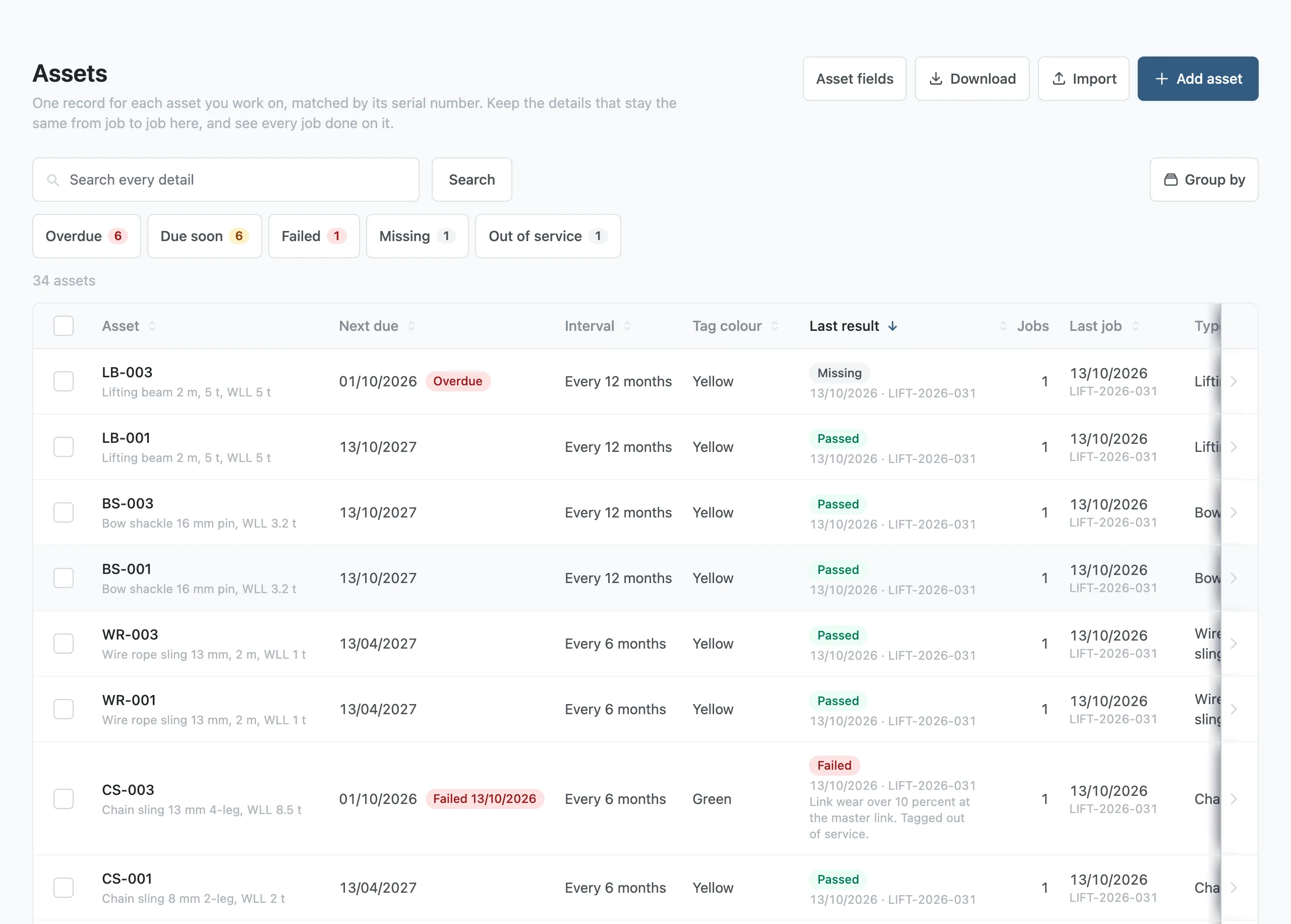Click the Missing status badge on LB-003
Screen dimensions: 1291x924
[x=840, y=373]
